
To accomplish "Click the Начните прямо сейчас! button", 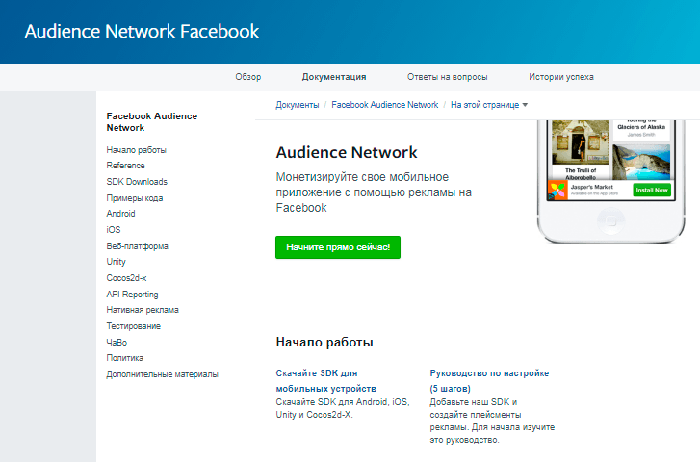I will (338, 247).
